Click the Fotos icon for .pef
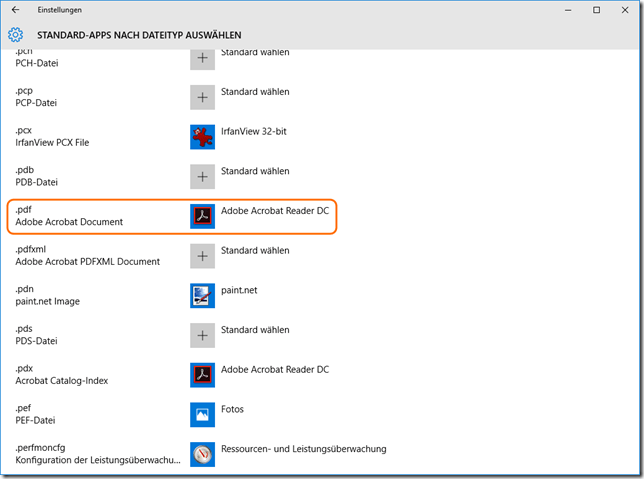 click(x=203, y=414)
